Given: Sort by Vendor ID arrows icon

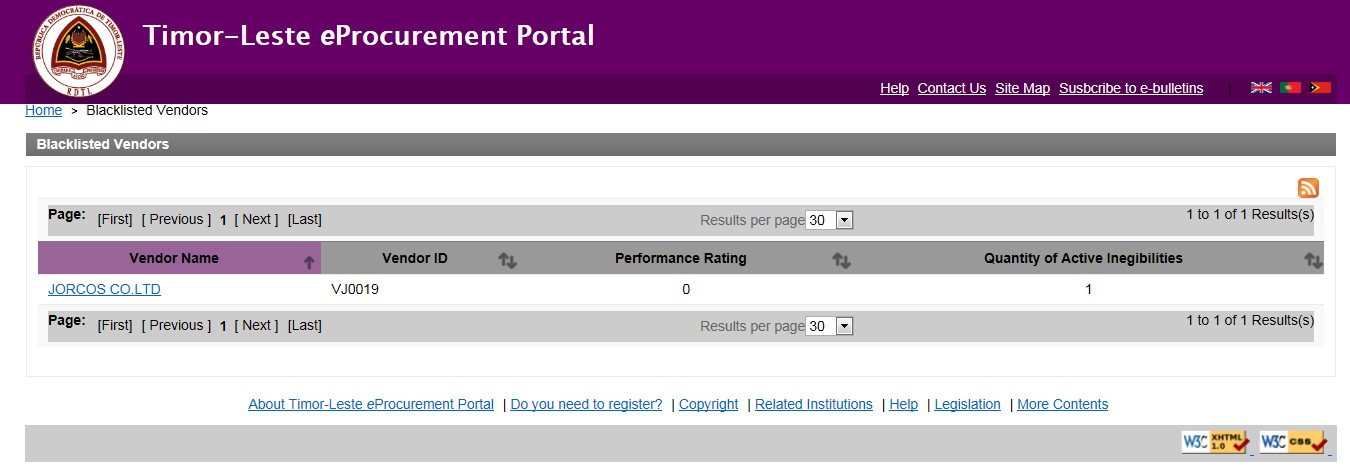Looking at the screenshot, I should coord(508,260).
